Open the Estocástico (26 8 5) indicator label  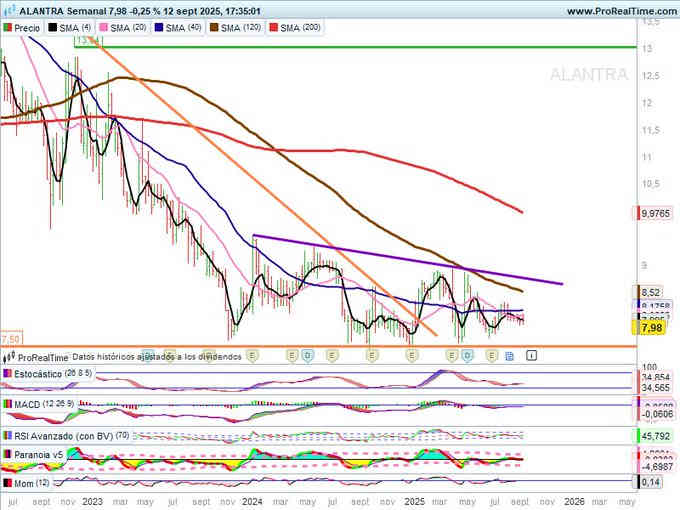[48, 373]
